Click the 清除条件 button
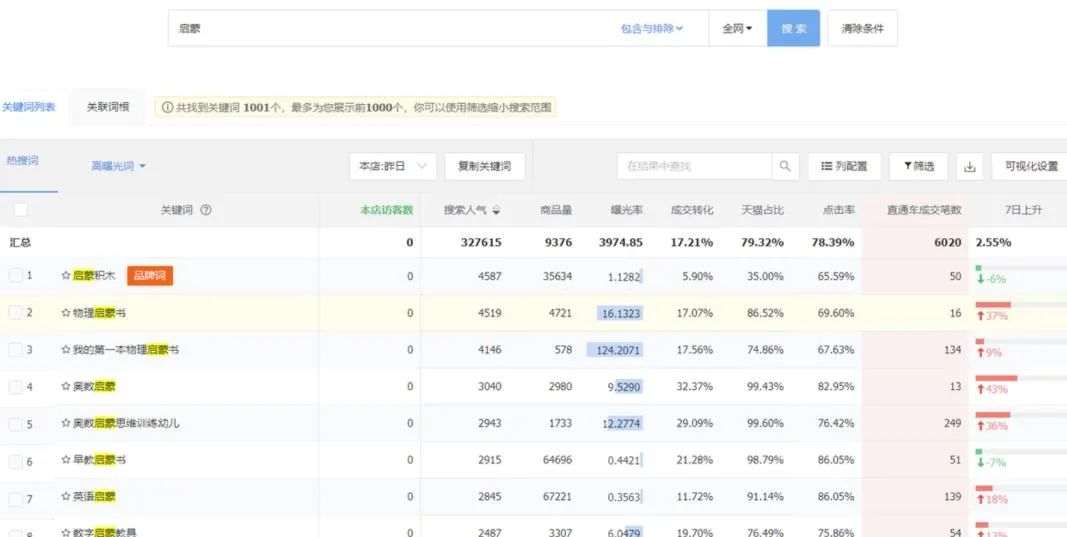Viewport: 1067px width, 537px height. 863,29
